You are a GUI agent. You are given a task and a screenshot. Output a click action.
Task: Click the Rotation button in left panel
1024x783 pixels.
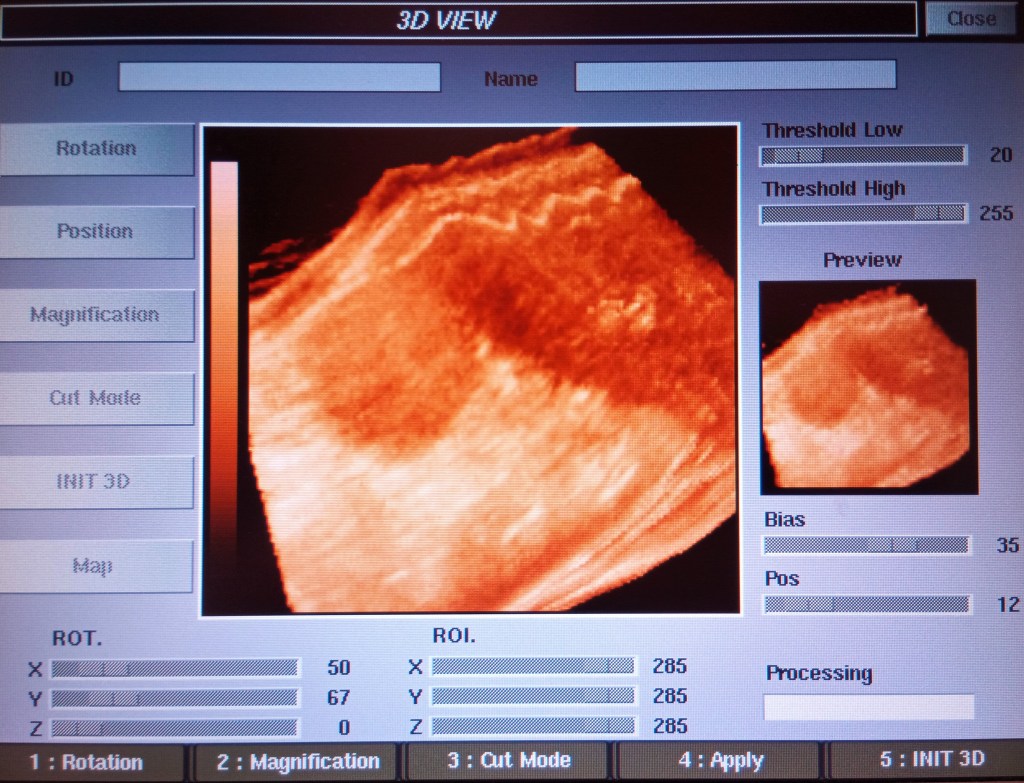pos(96,149)
